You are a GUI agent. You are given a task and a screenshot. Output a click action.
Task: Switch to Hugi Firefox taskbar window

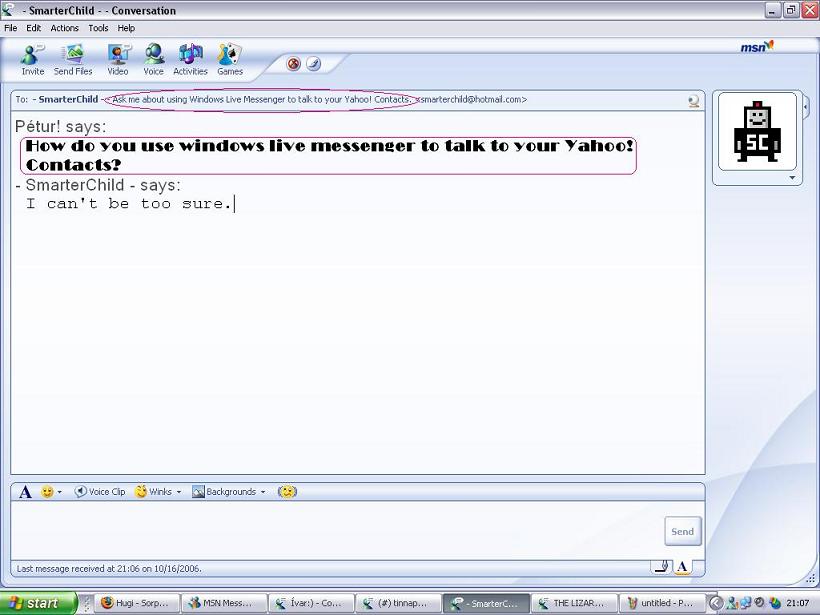[x=138, y=603]
